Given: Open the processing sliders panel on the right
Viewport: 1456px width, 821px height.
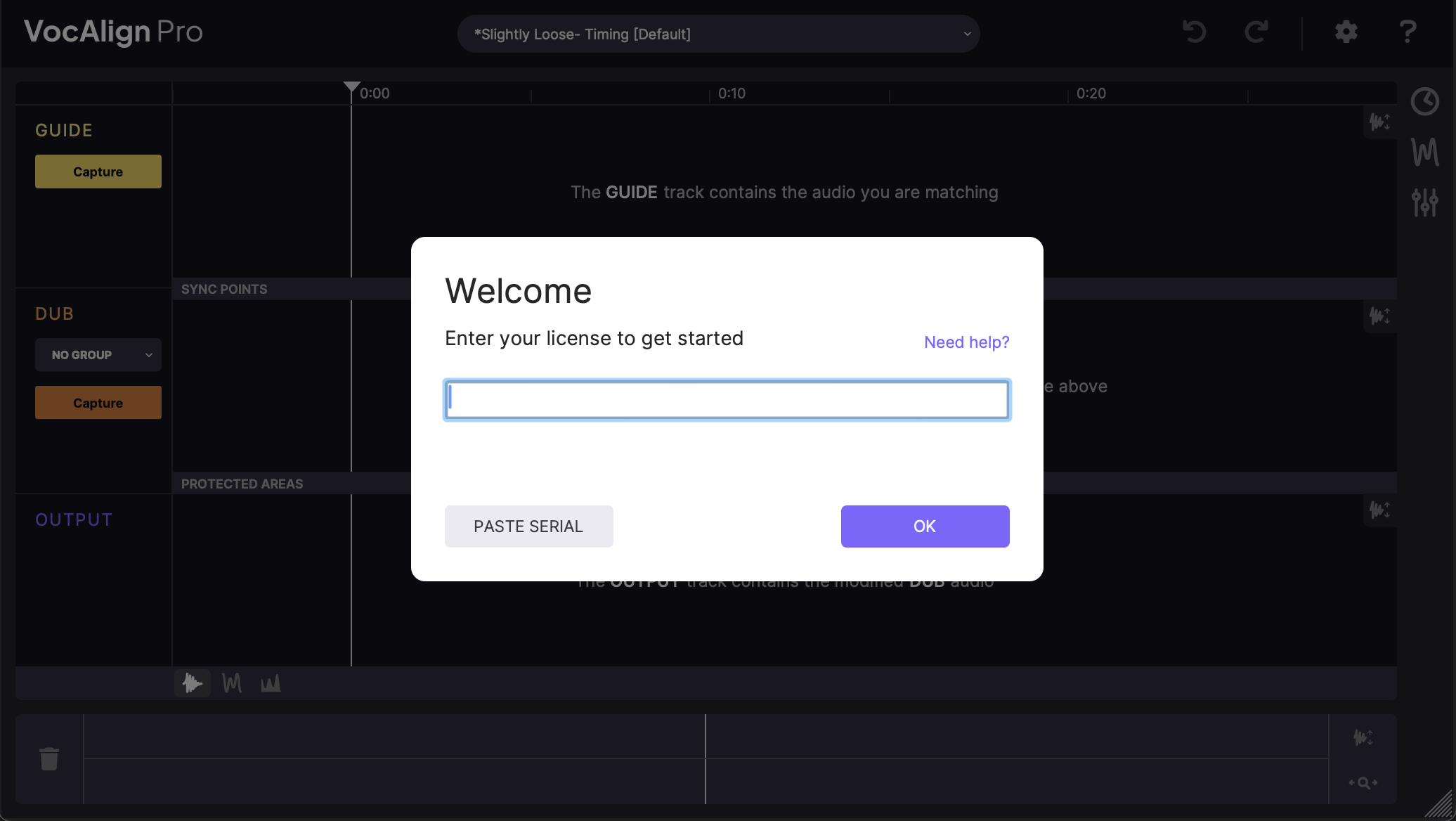Looking at the screenshot, I should 1426,203.
